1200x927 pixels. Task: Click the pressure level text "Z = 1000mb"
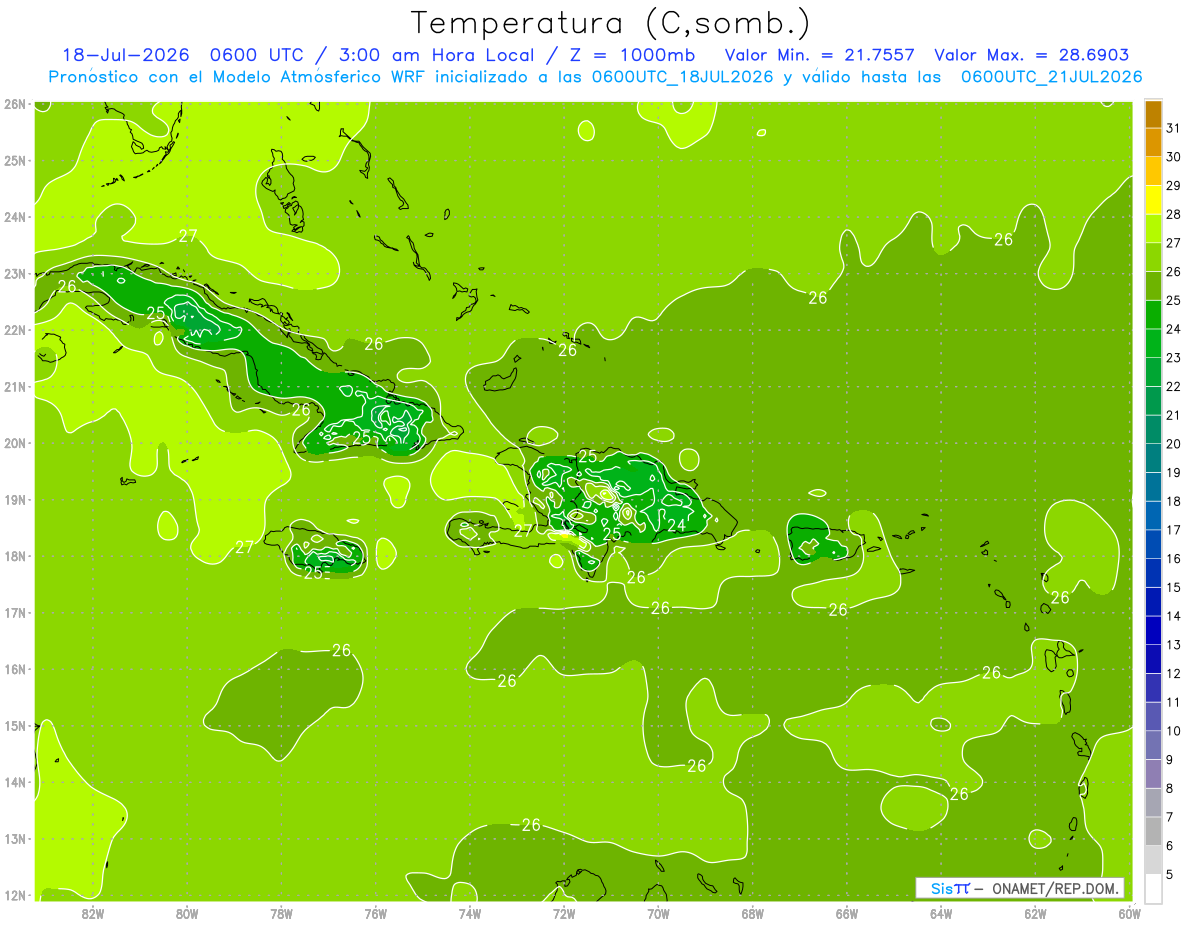[632, 55]
